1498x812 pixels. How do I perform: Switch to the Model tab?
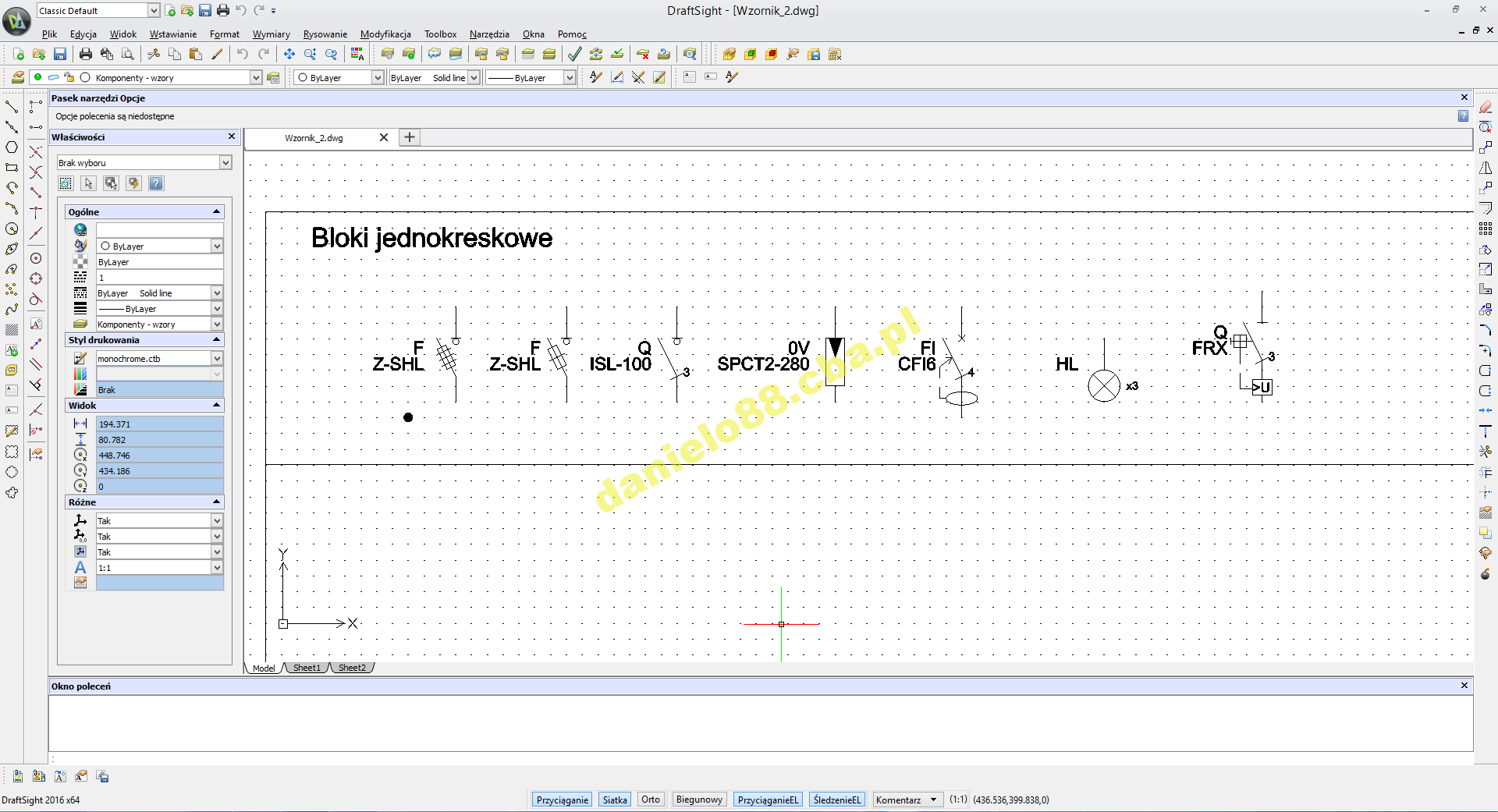click(x=264, y=668)
